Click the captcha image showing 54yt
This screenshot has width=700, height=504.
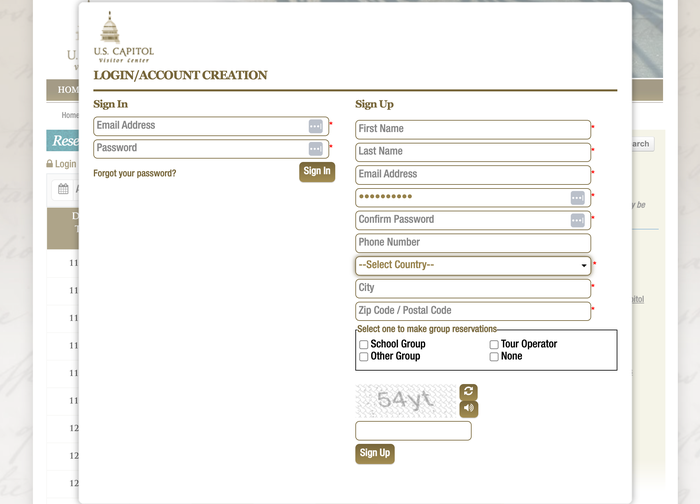point(406,400)
